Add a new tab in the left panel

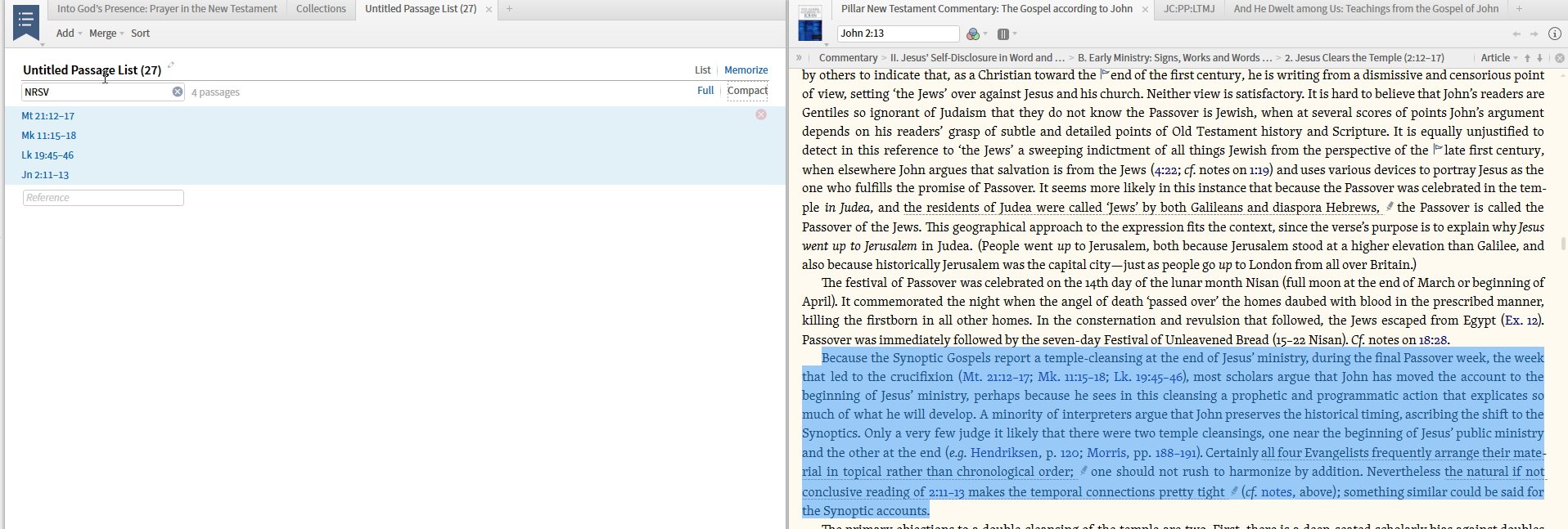click(509, 9)
